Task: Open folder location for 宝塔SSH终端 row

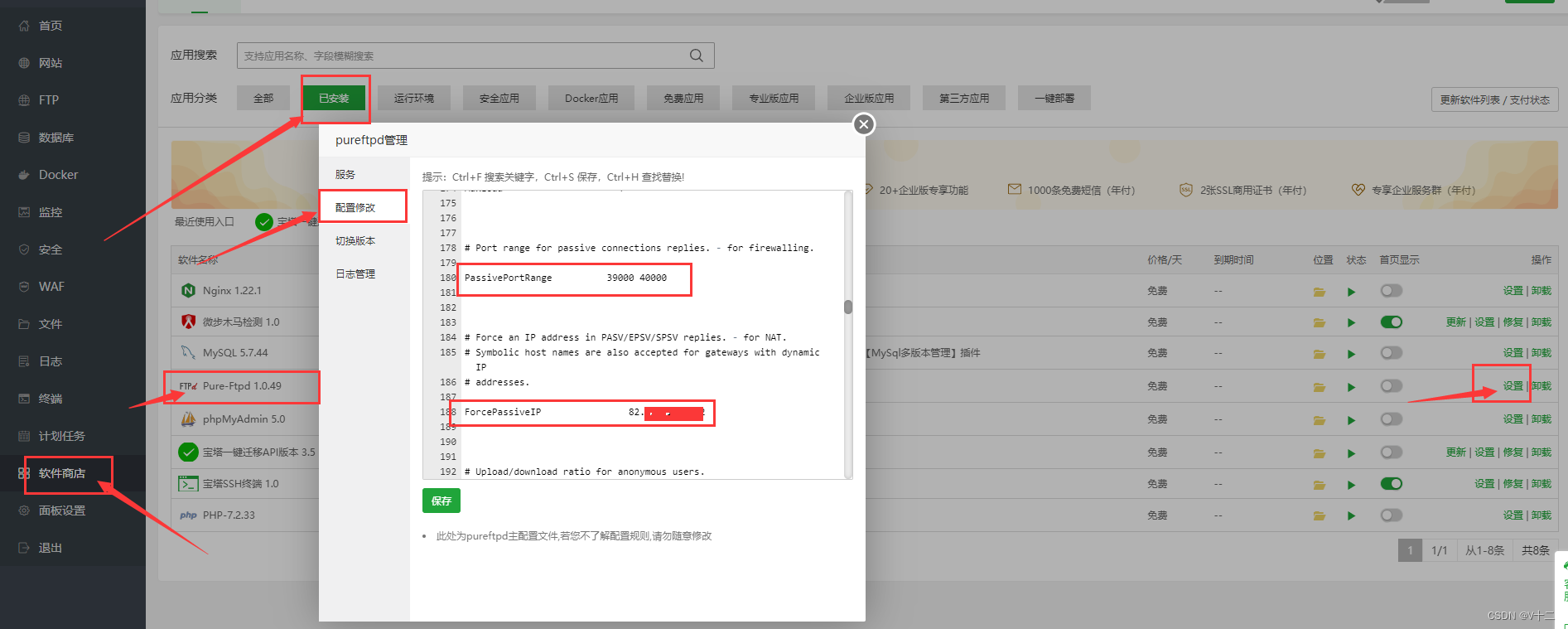Action: [x=1320, y=485]
